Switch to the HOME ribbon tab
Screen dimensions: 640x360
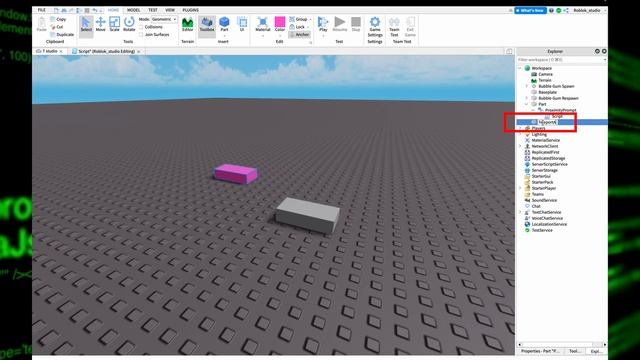pos(113,10)
